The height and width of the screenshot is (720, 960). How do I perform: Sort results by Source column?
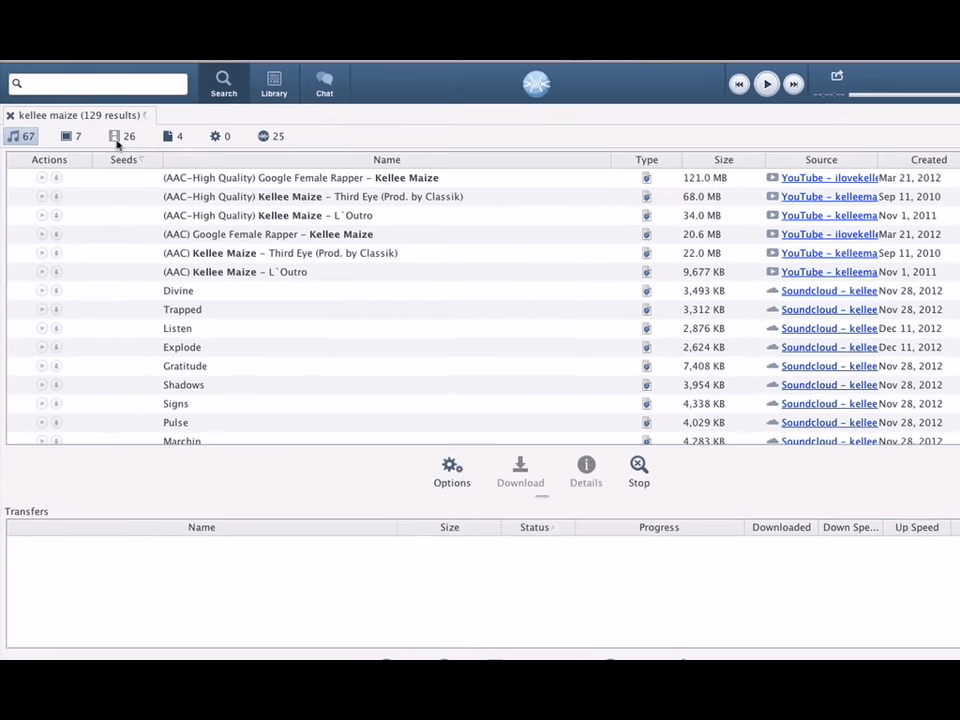coord(821,160)
